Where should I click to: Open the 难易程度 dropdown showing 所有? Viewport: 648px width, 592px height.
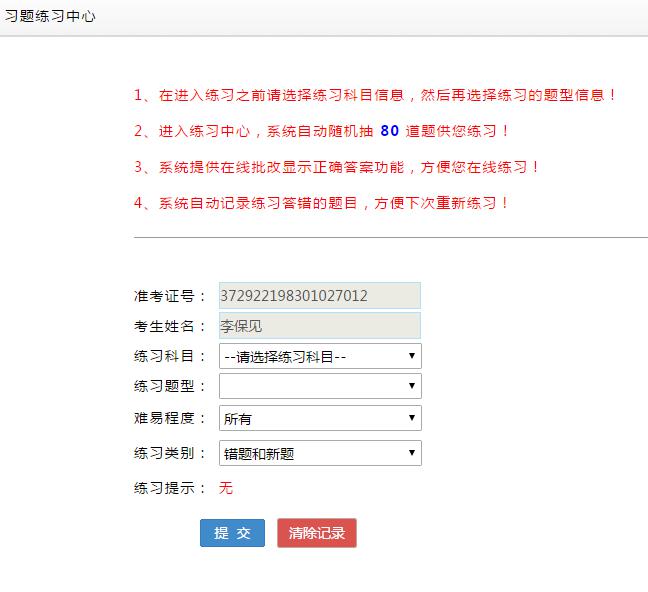pyautogui.click(x=320, y=418)
